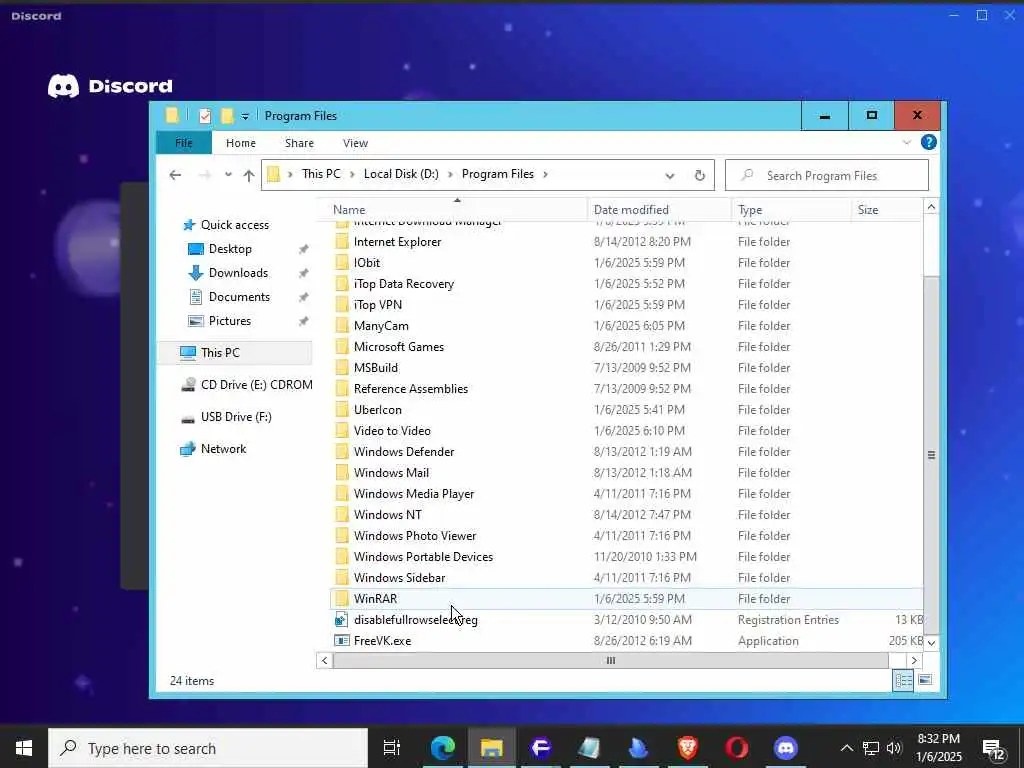Open Explorer Help question mark icon
This screenshot has height=768, width=1024.
point(928,142)
